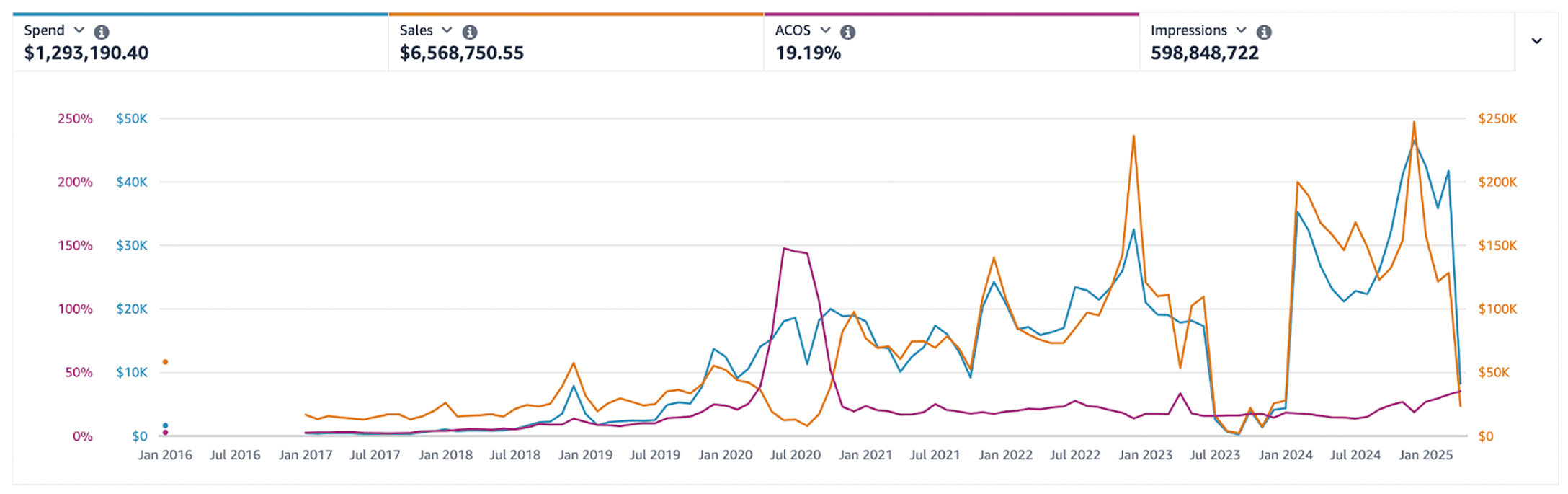Viewport: 1568px width, 494px height.
Task: Open the Spend metric dropdown
Action: click(79, 30)
